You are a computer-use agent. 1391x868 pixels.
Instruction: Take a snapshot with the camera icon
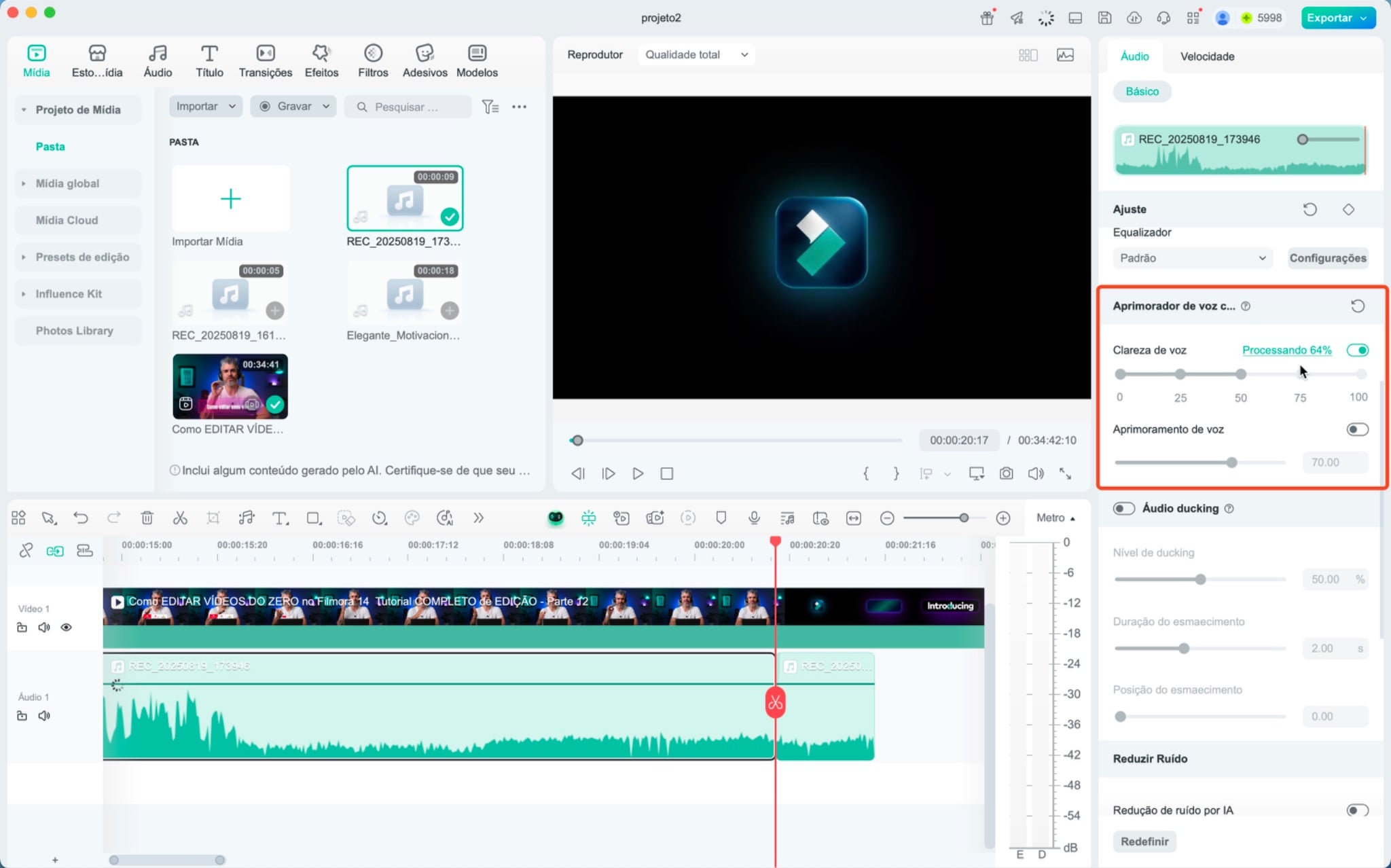point(1006,473)
